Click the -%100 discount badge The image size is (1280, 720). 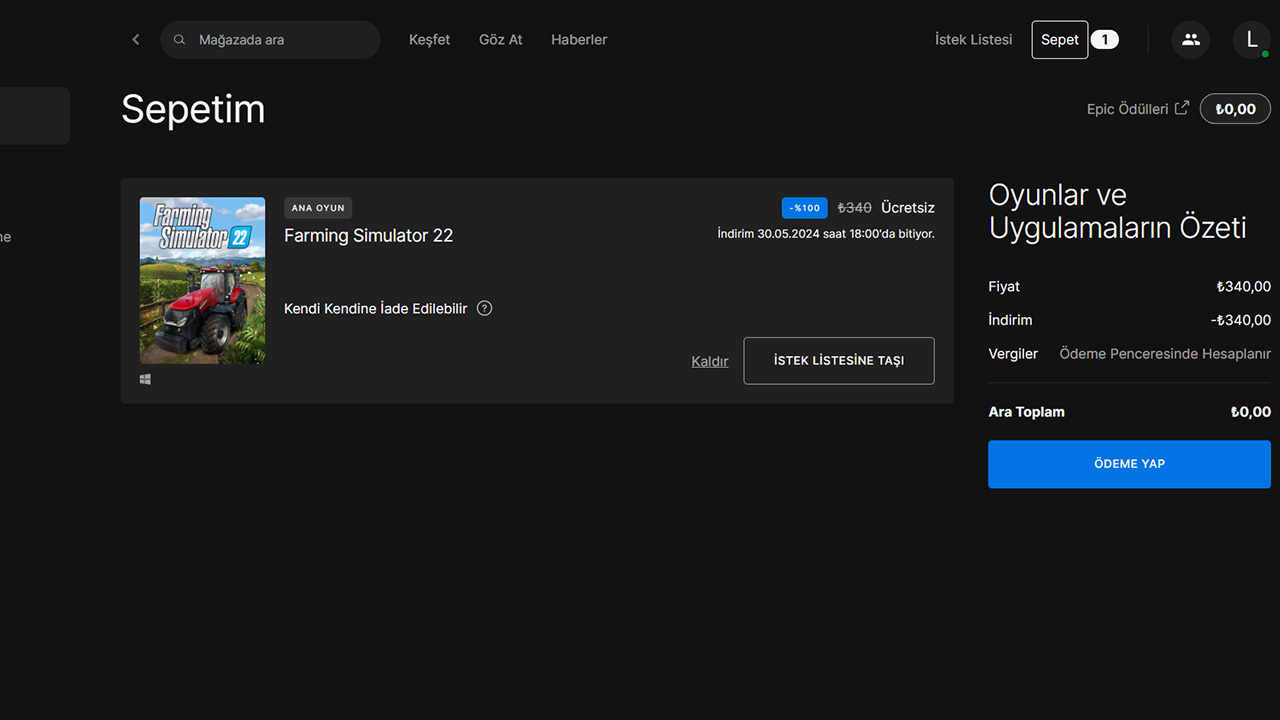[x=805, y=208]
